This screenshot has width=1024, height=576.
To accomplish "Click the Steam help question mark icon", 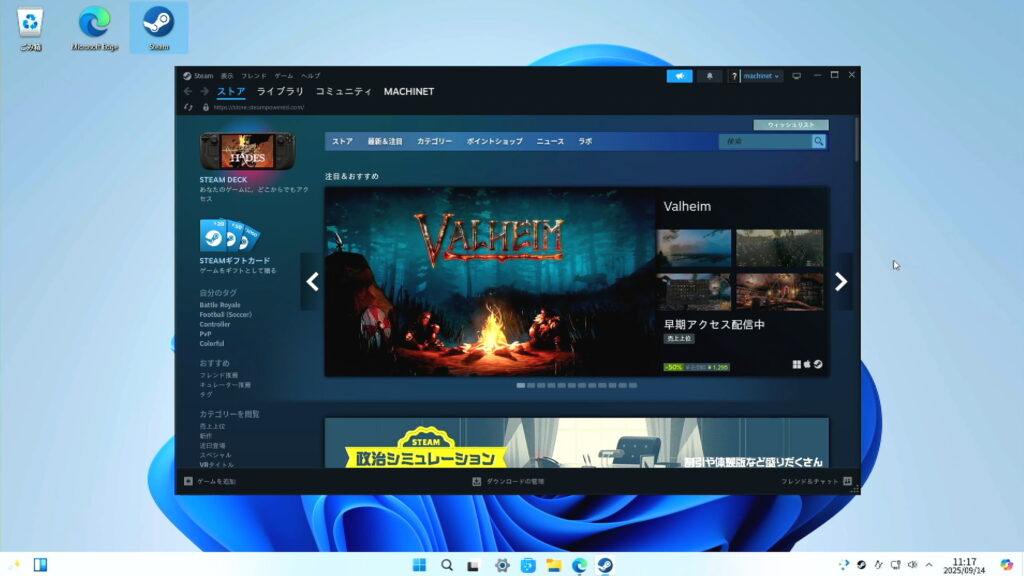I will point(735,76).
